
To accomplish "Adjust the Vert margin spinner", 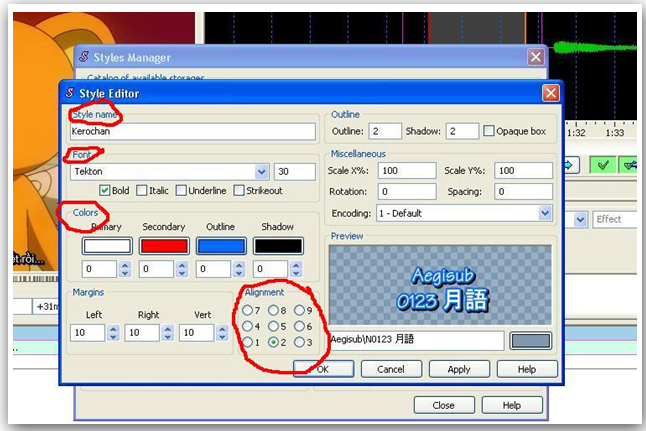I will 222,333.
